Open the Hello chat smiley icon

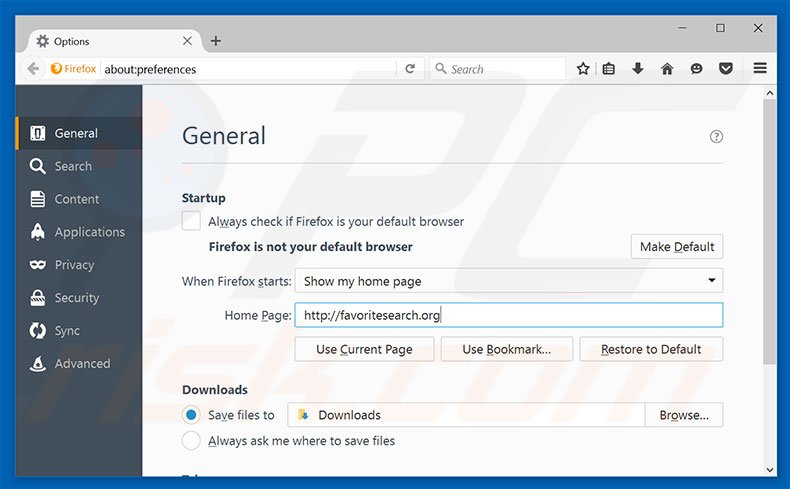[696, 68]
